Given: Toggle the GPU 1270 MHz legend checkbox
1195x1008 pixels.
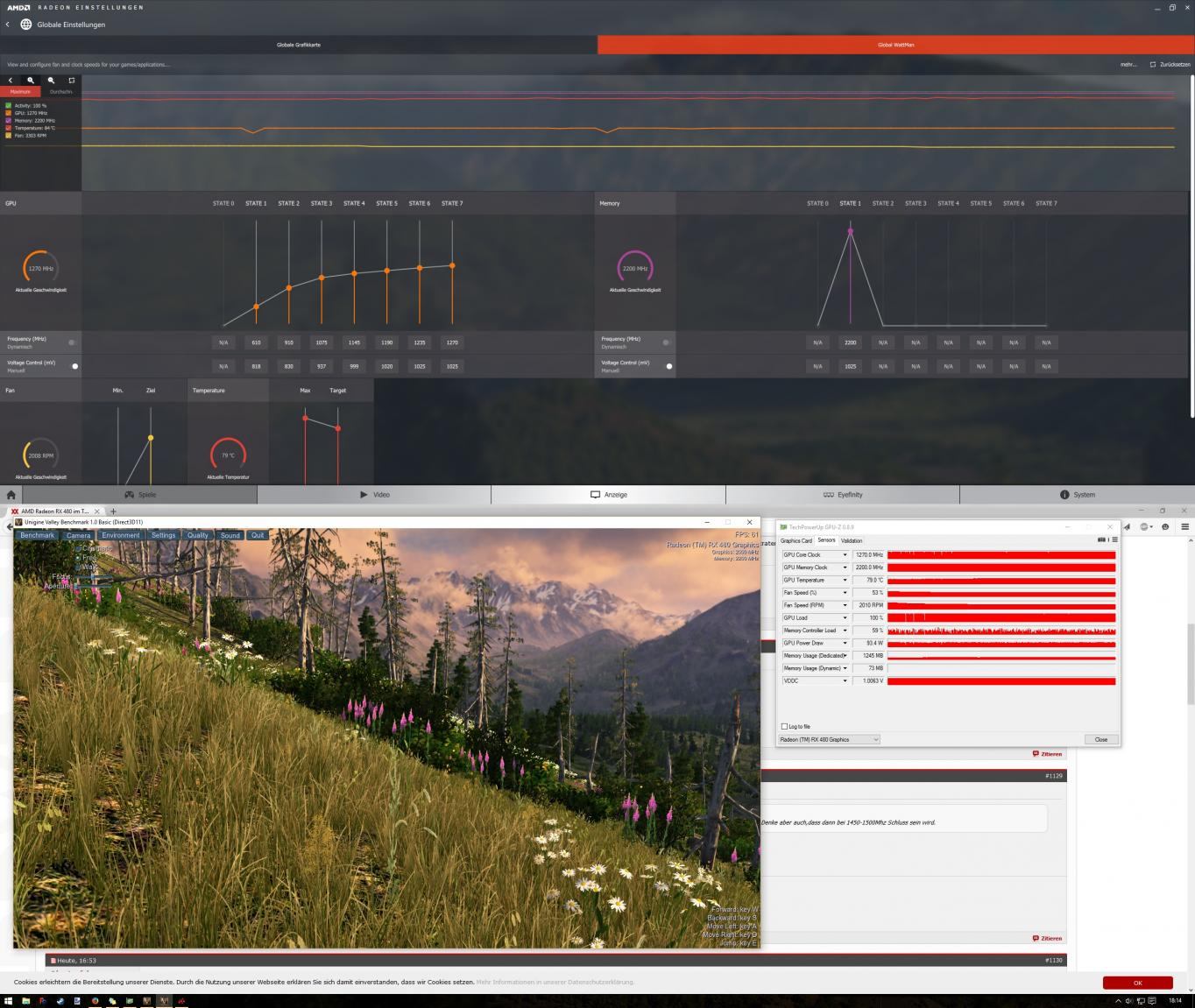Looking at the screenshot, I should tap(9, 113).
